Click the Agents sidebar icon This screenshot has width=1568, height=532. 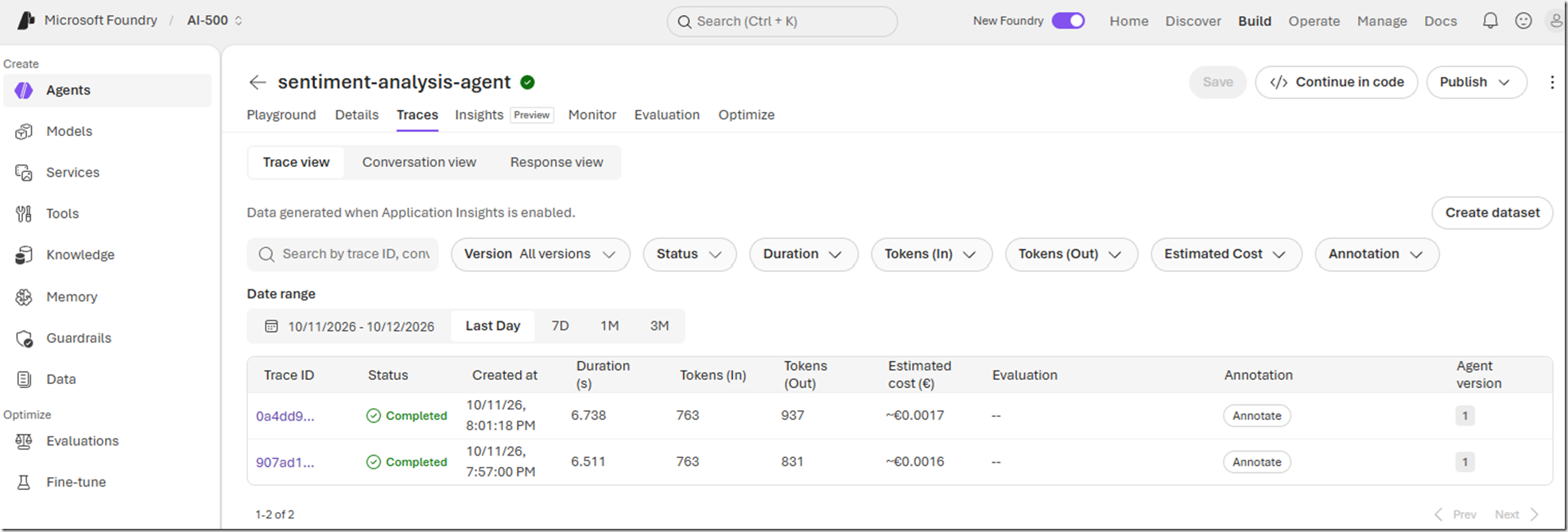click(x=24, y=91)
